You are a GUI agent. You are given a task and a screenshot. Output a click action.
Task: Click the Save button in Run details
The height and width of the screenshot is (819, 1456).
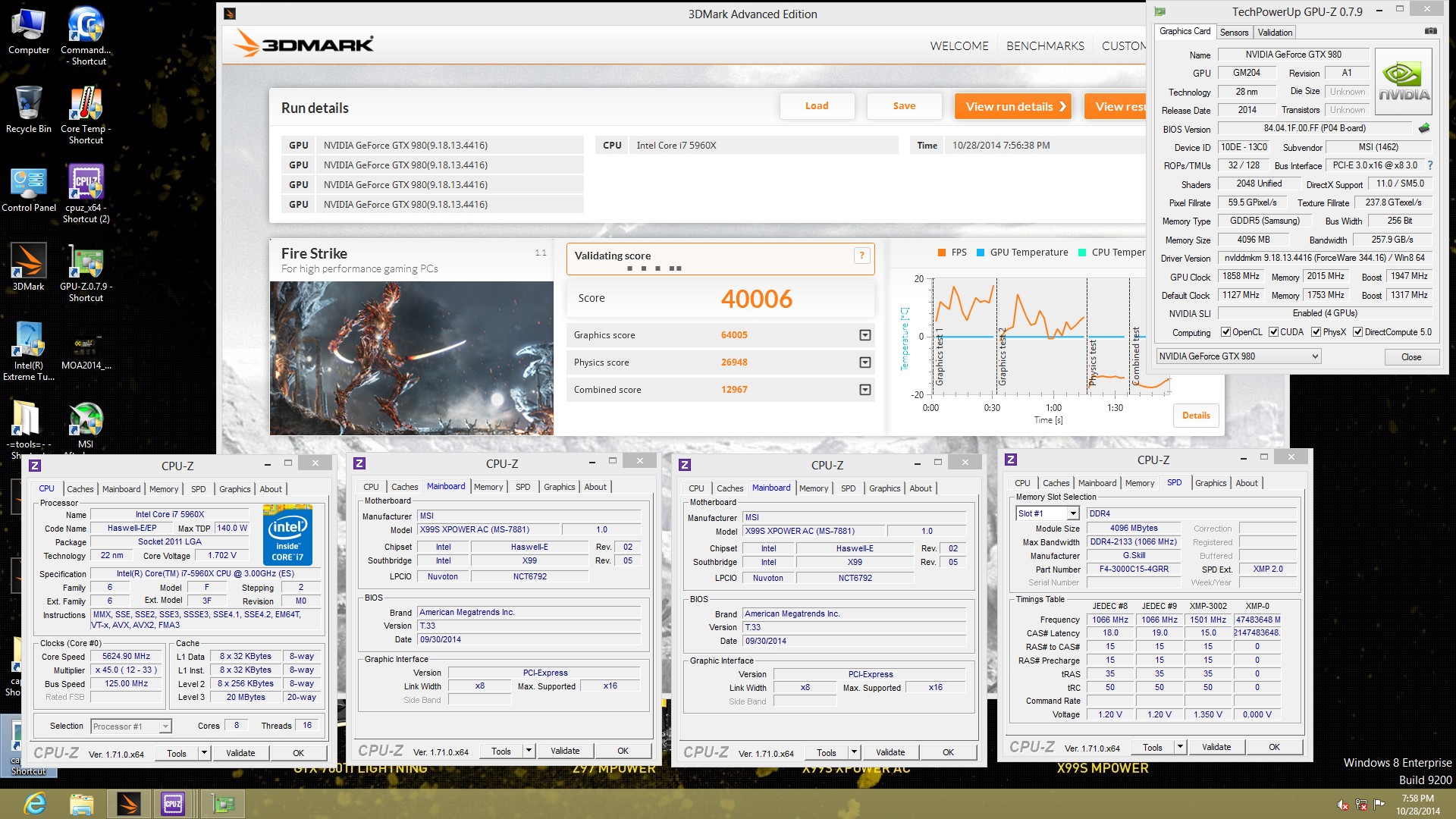tap(904, 106)
